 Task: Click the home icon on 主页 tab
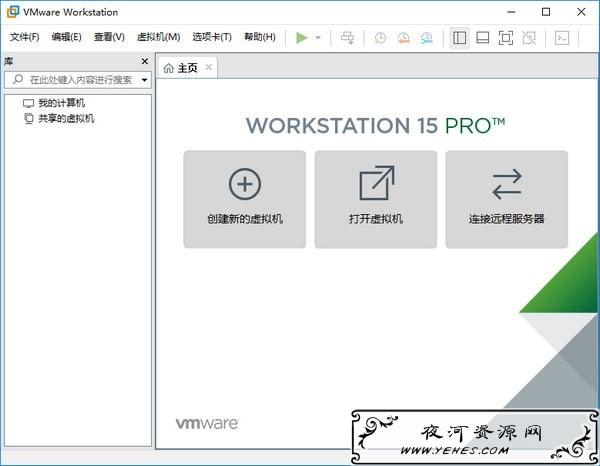pos(168,68)
